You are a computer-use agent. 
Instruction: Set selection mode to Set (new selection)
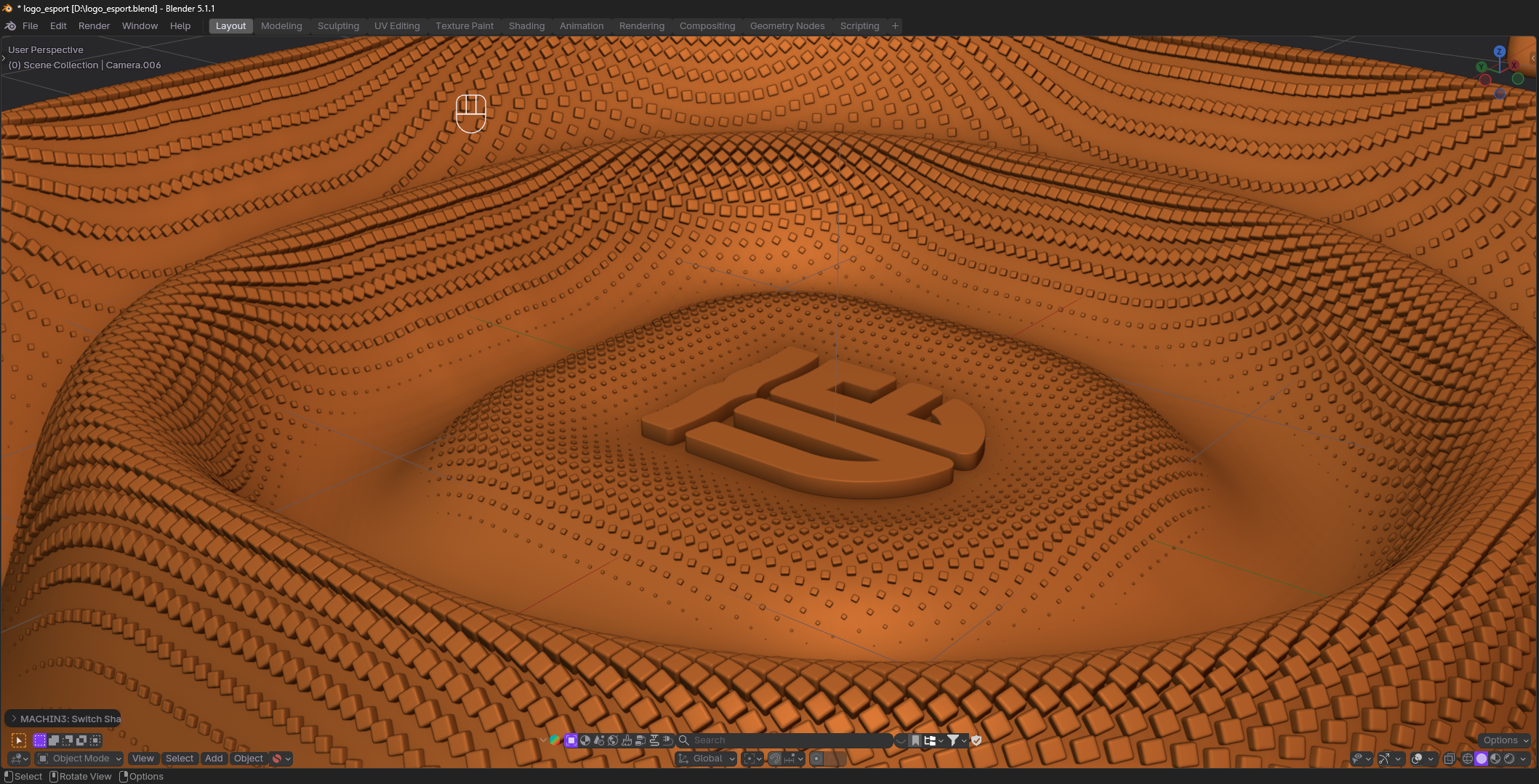tap(40, 740)
